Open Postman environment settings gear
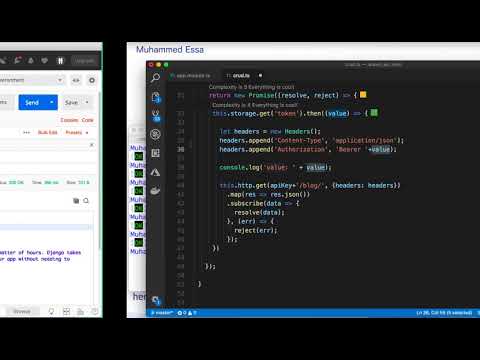The image size is (480, 360). pos(92,80)
